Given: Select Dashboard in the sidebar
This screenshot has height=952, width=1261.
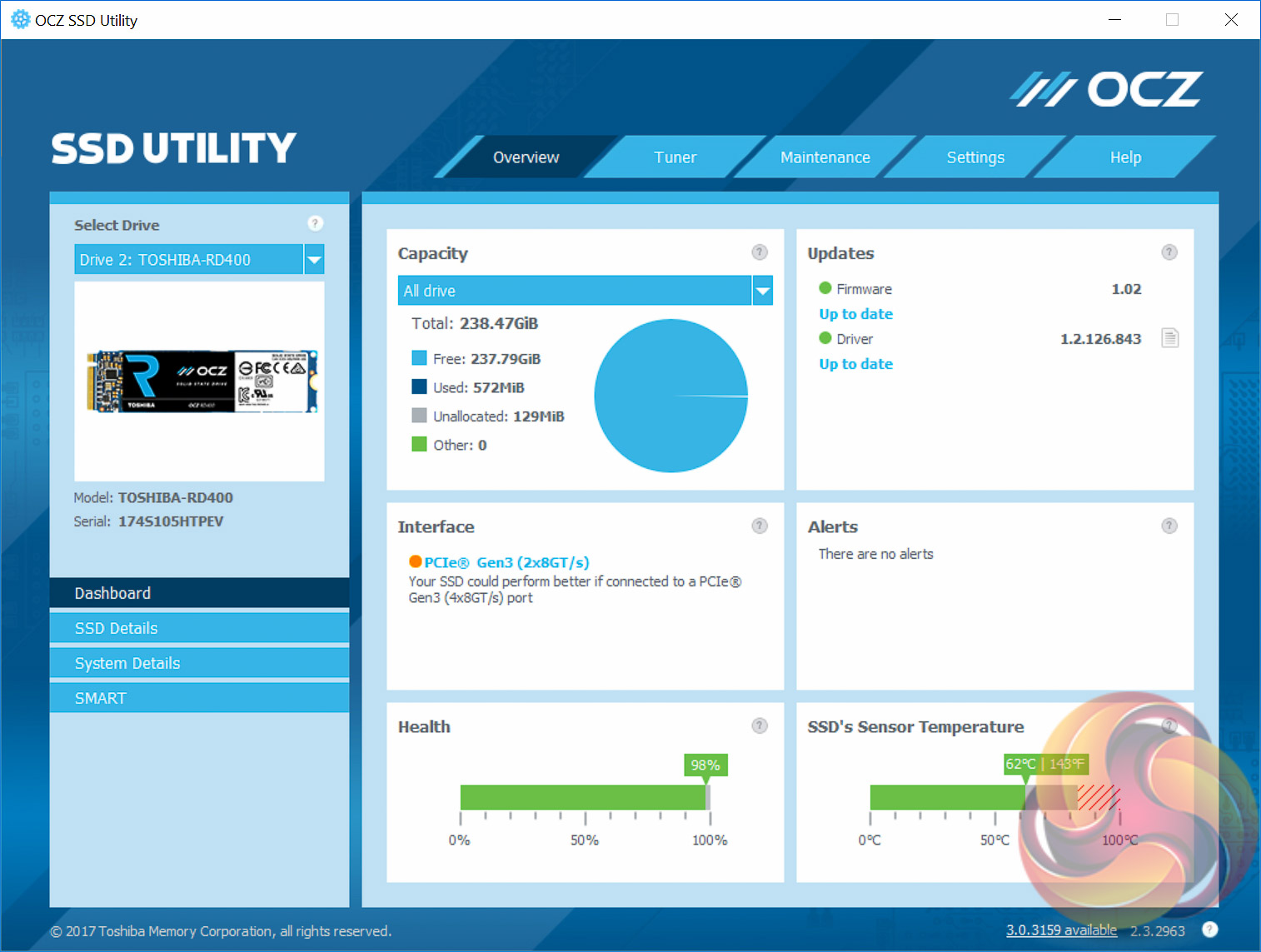Looking at the screenshot, I should pos(199,593).
